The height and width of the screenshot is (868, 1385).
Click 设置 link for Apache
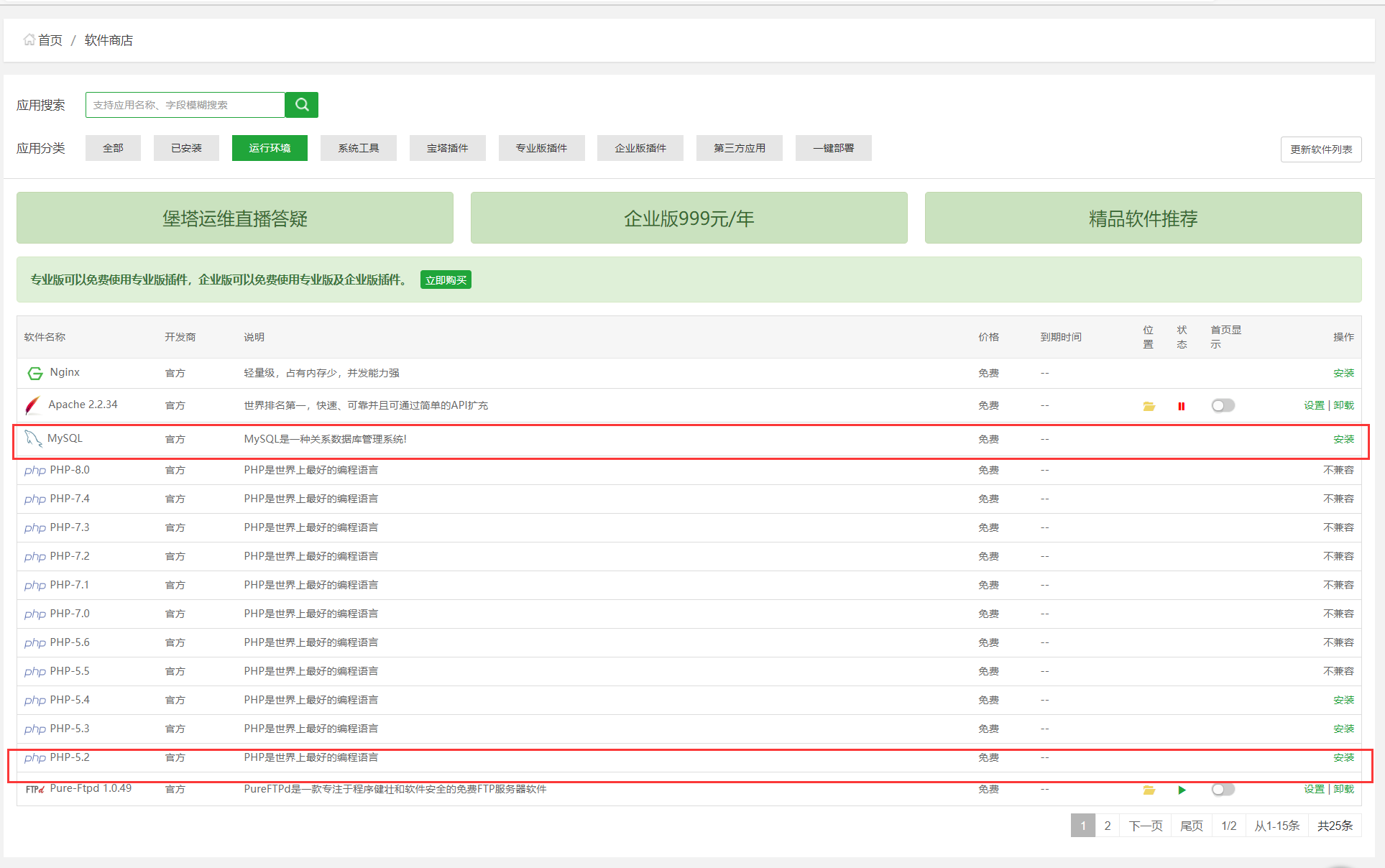click(1314, 405)
